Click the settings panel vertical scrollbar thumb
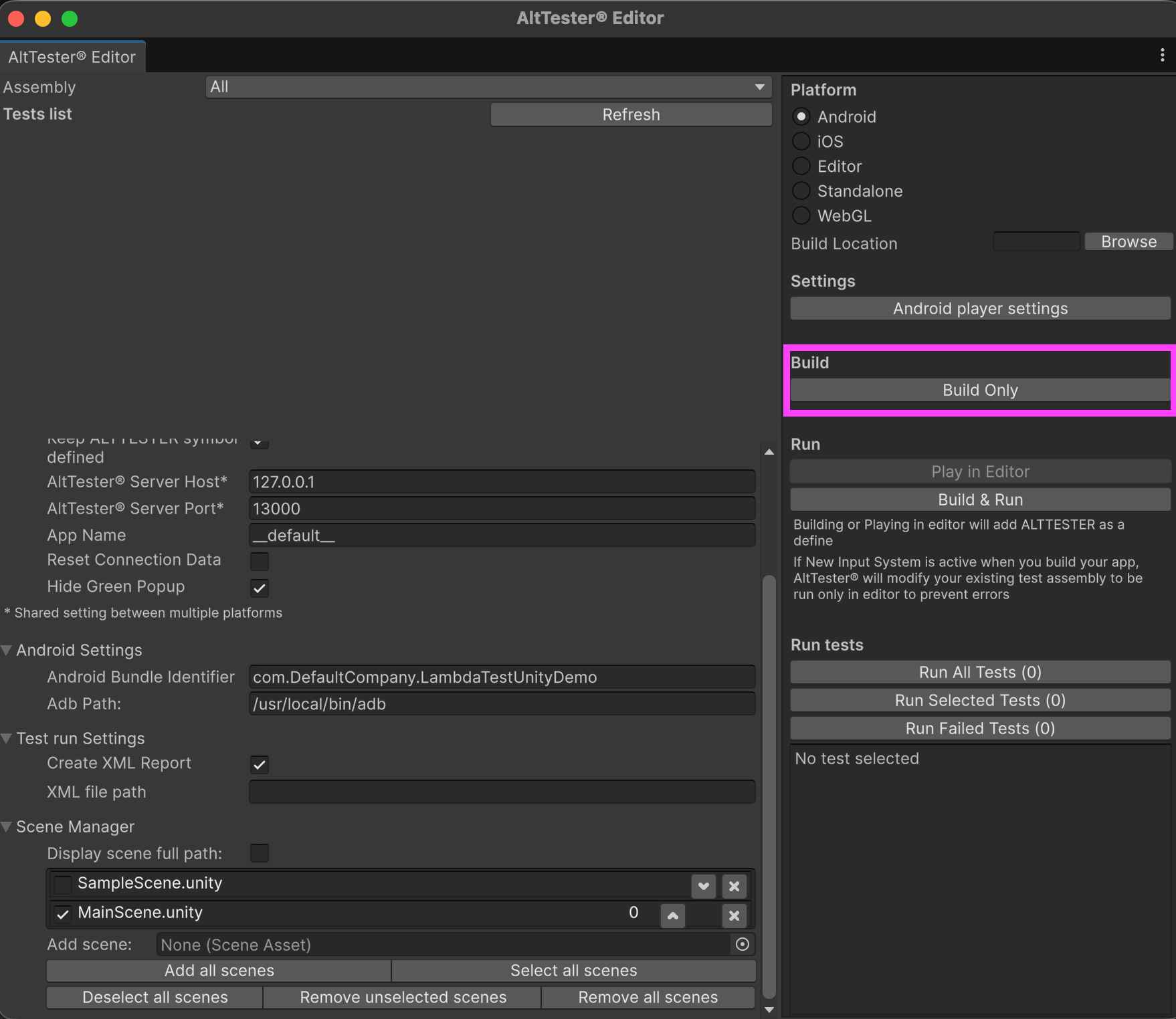Image resolution: width=1176 pixels, height=1019 pixels. (x=769, y=786)
